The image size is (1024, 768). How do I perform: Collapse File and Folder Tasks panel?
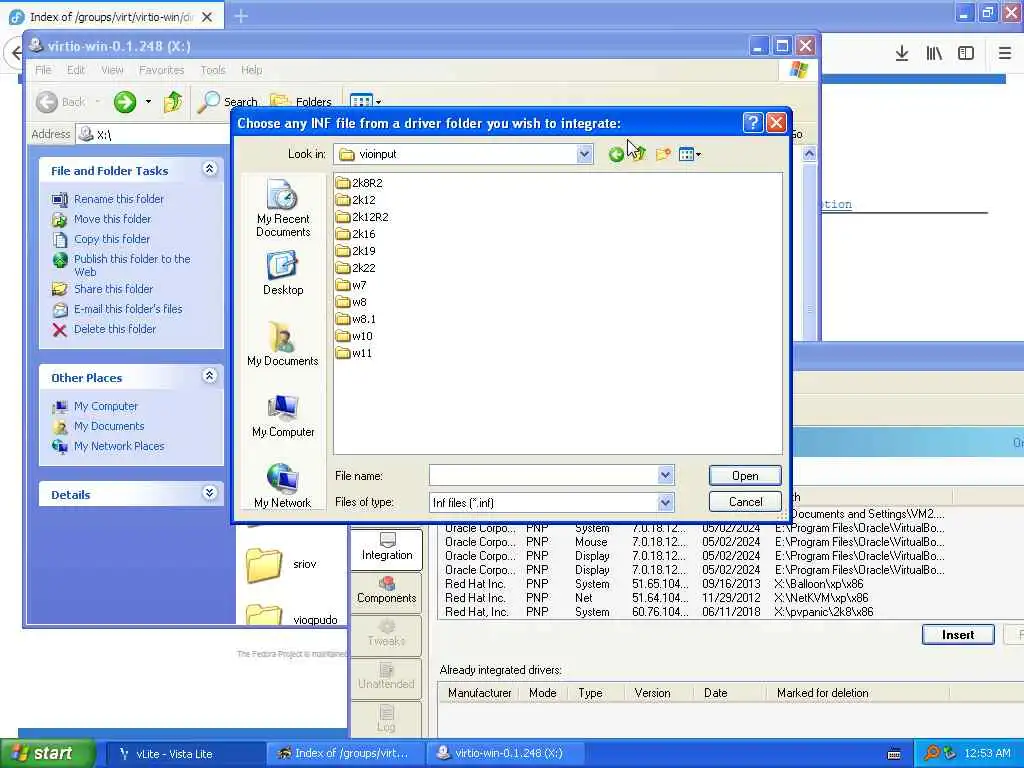pos(209,169)
